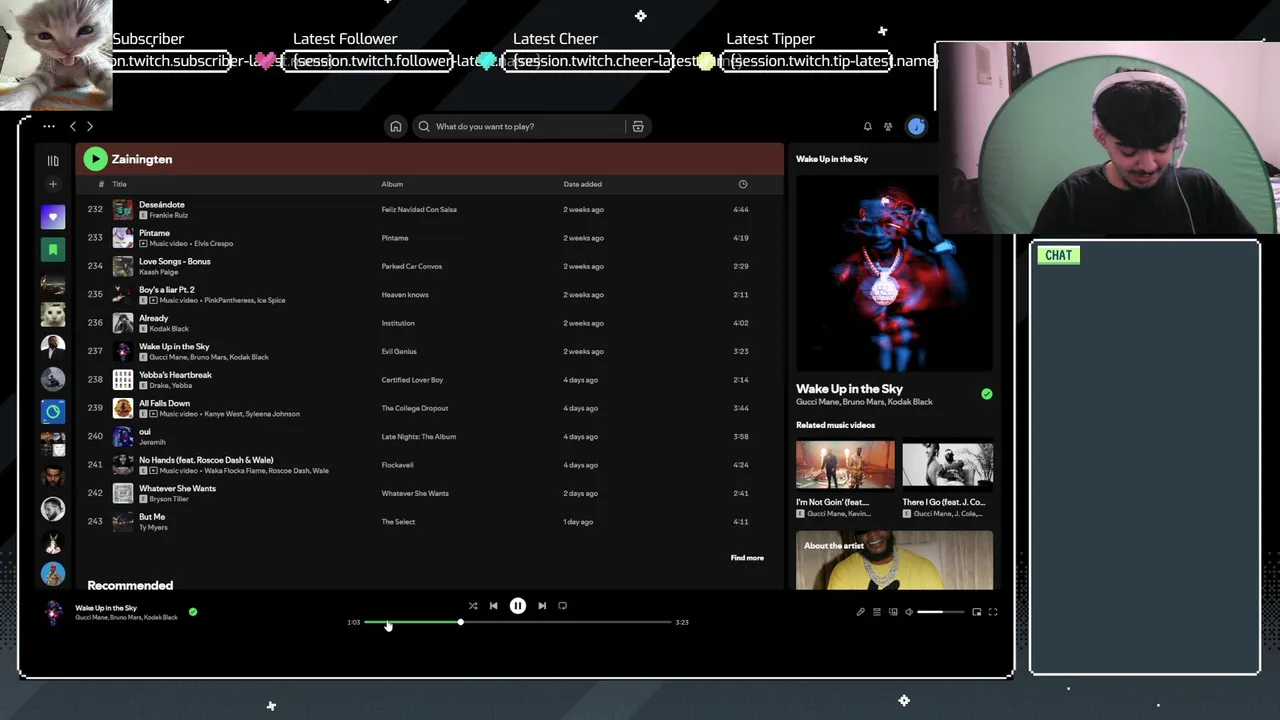
Task: Open album Evil Genius link
Action: pyautogui.click(x=399, y=351)
